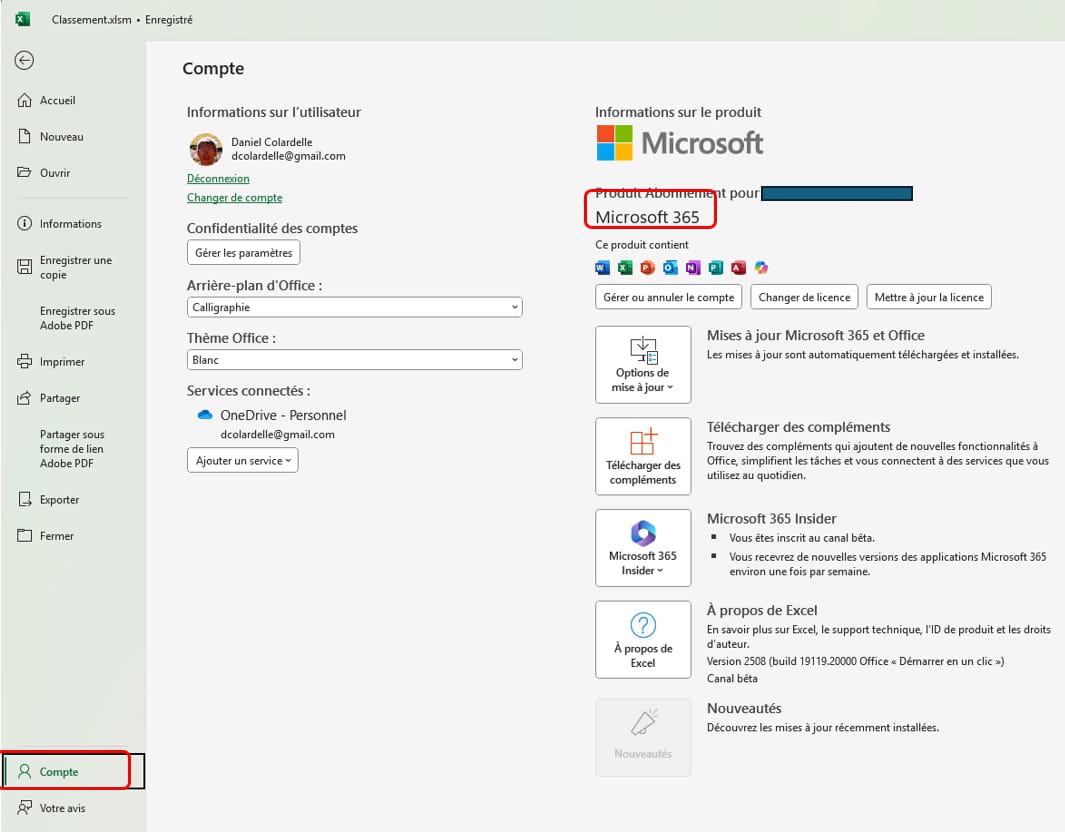Screen dimensions: 1065x832
Task: Click the Outlook app icon
Action: click(670, 268)
